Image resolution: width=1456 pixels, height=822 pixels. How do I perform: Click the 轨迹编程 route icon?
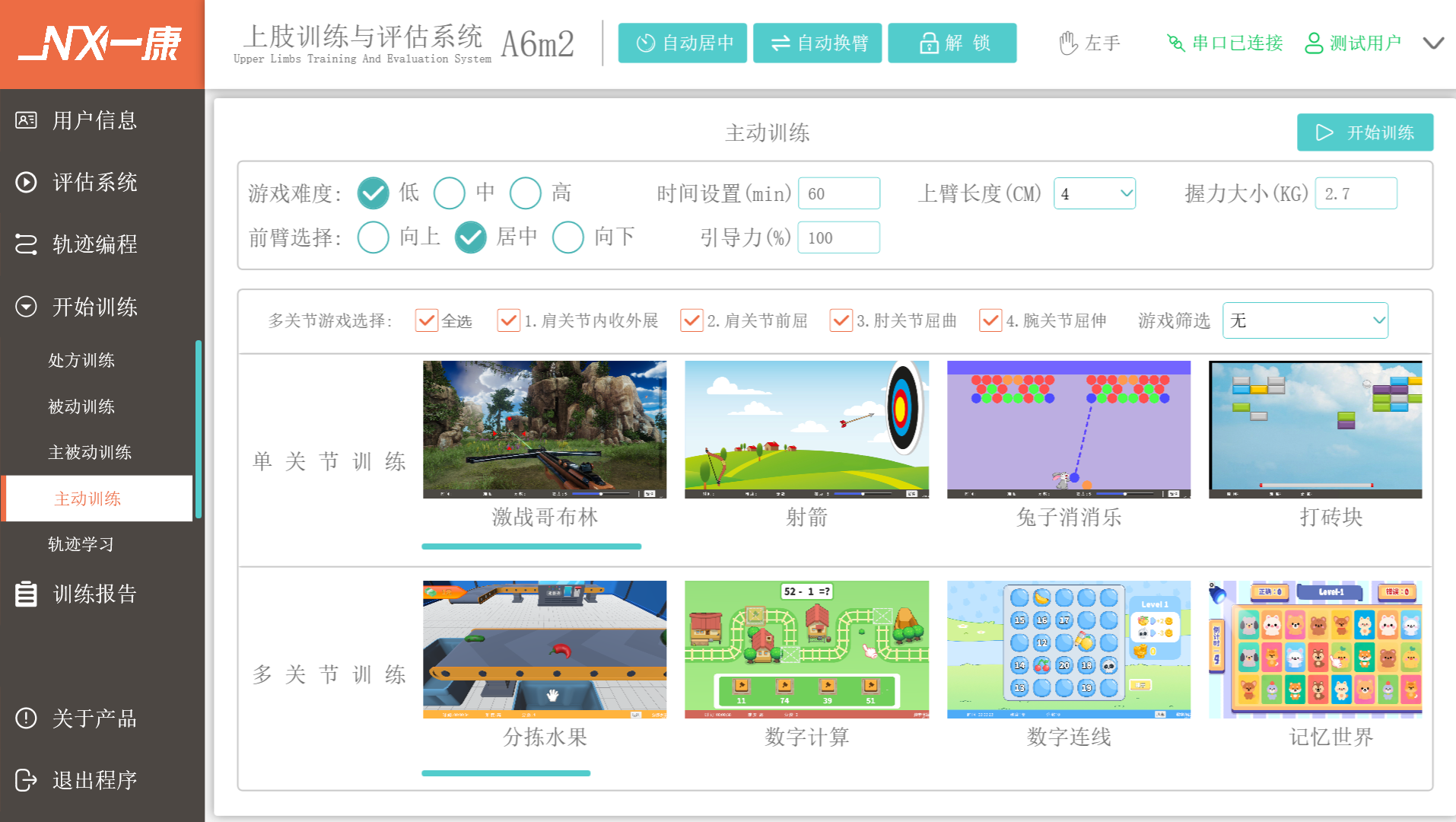pyautogui.click(x=26, y=244)
